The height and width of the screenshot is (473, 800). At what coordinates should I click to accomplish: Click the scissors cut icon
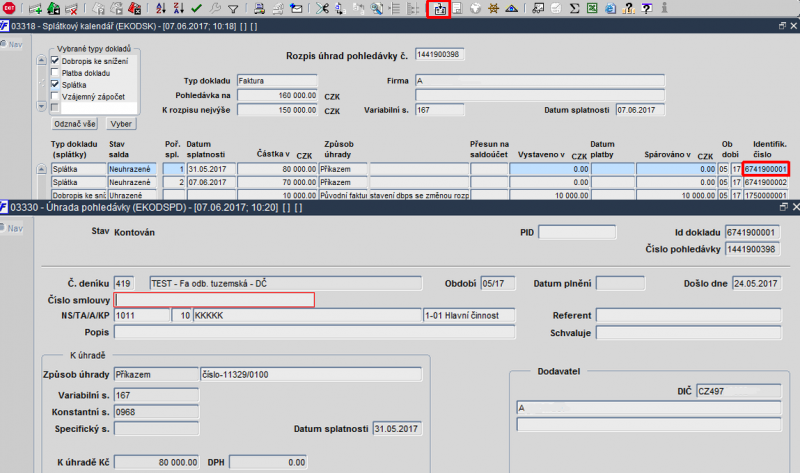click(322, 8)
